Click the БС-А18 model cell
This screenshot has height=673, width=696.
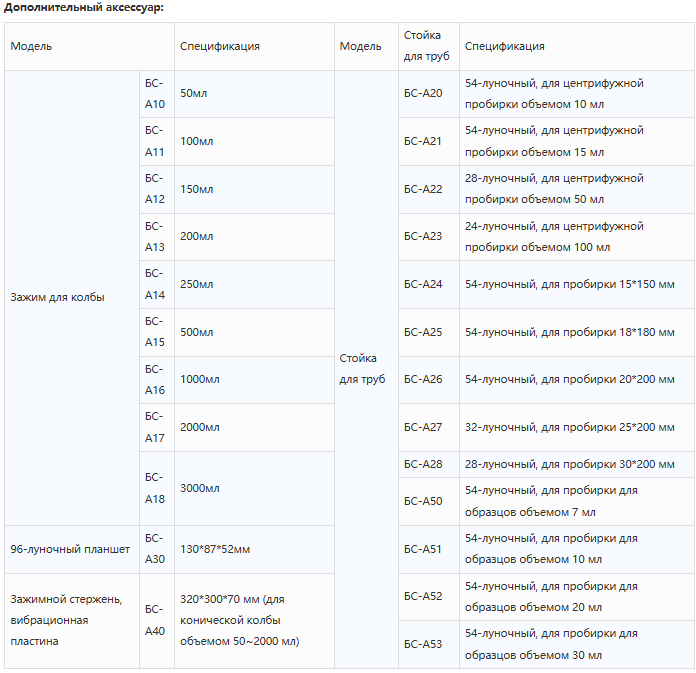[x=157, y=488]
